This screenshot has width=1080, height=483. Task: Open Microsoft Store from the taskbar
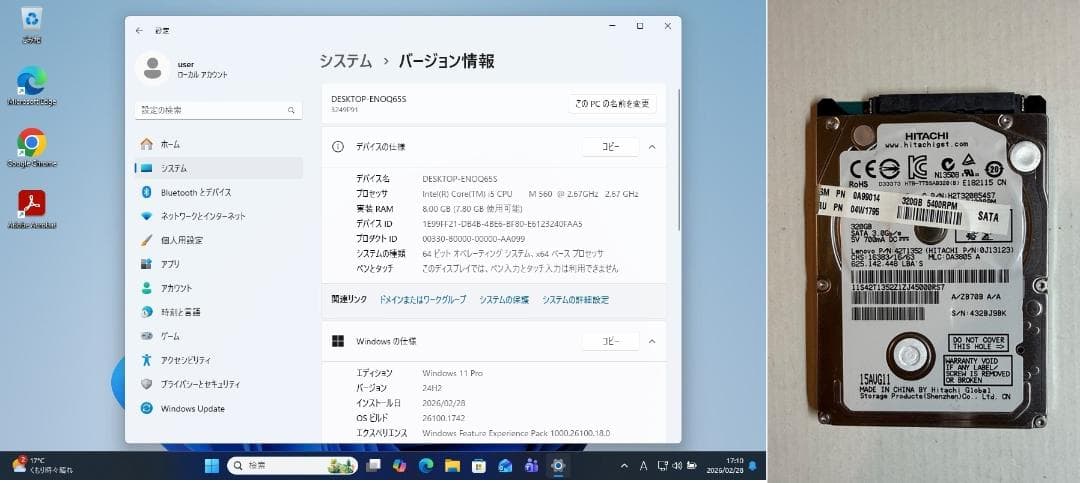(478, 466)
